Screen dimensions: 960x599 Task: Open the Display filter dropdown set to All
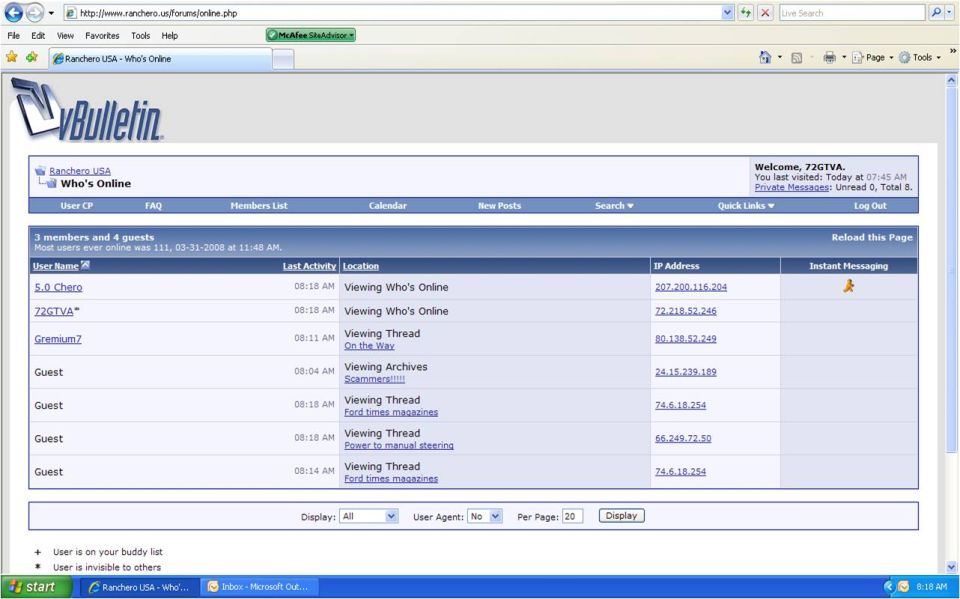pos(369,516)
